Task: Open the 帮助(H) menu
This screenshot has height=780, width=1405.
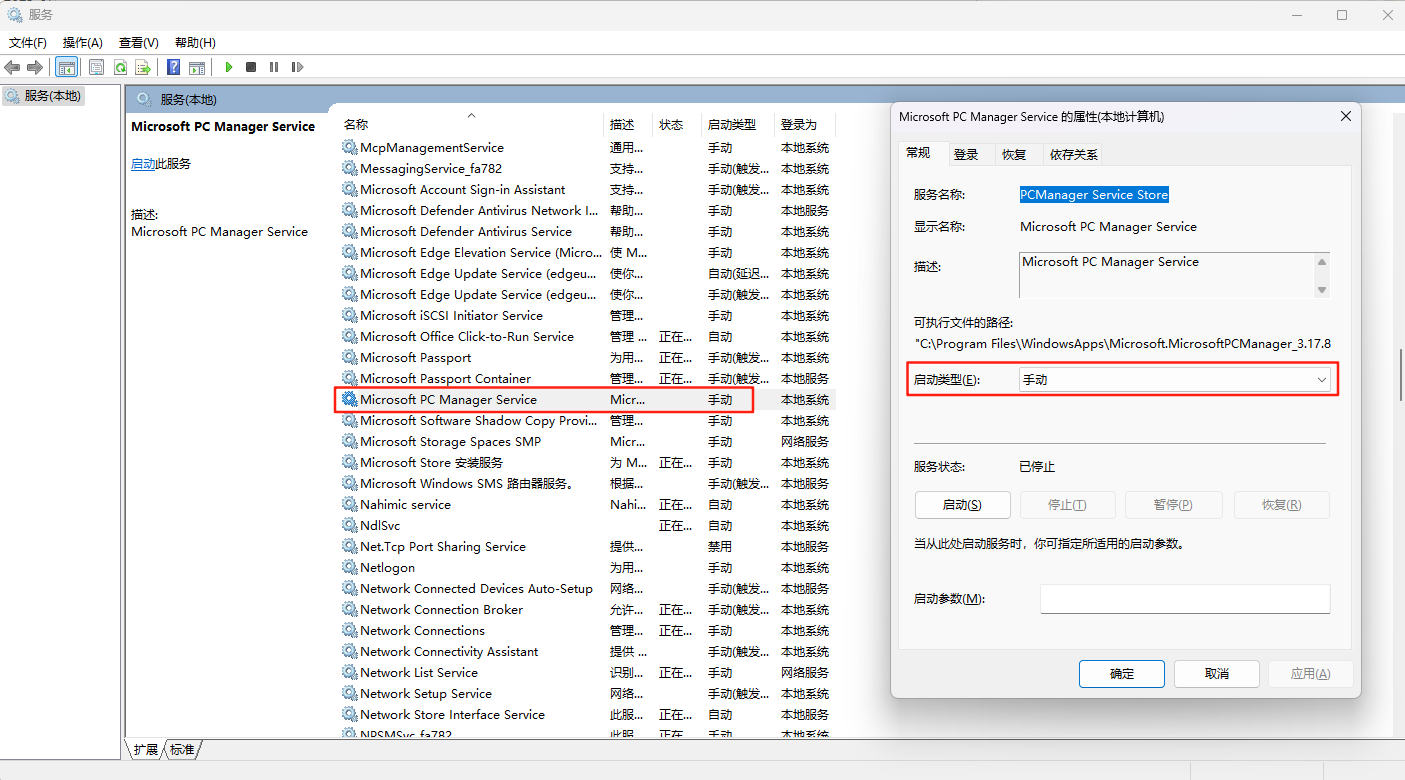Action: tap(195, 42)
